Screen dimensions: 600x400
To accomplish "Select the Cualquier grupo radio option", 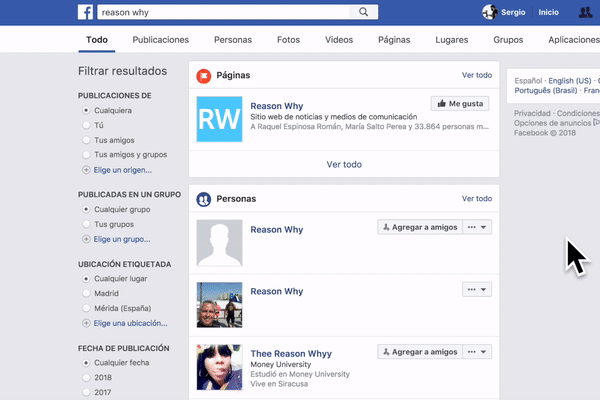I will point(86,209).
